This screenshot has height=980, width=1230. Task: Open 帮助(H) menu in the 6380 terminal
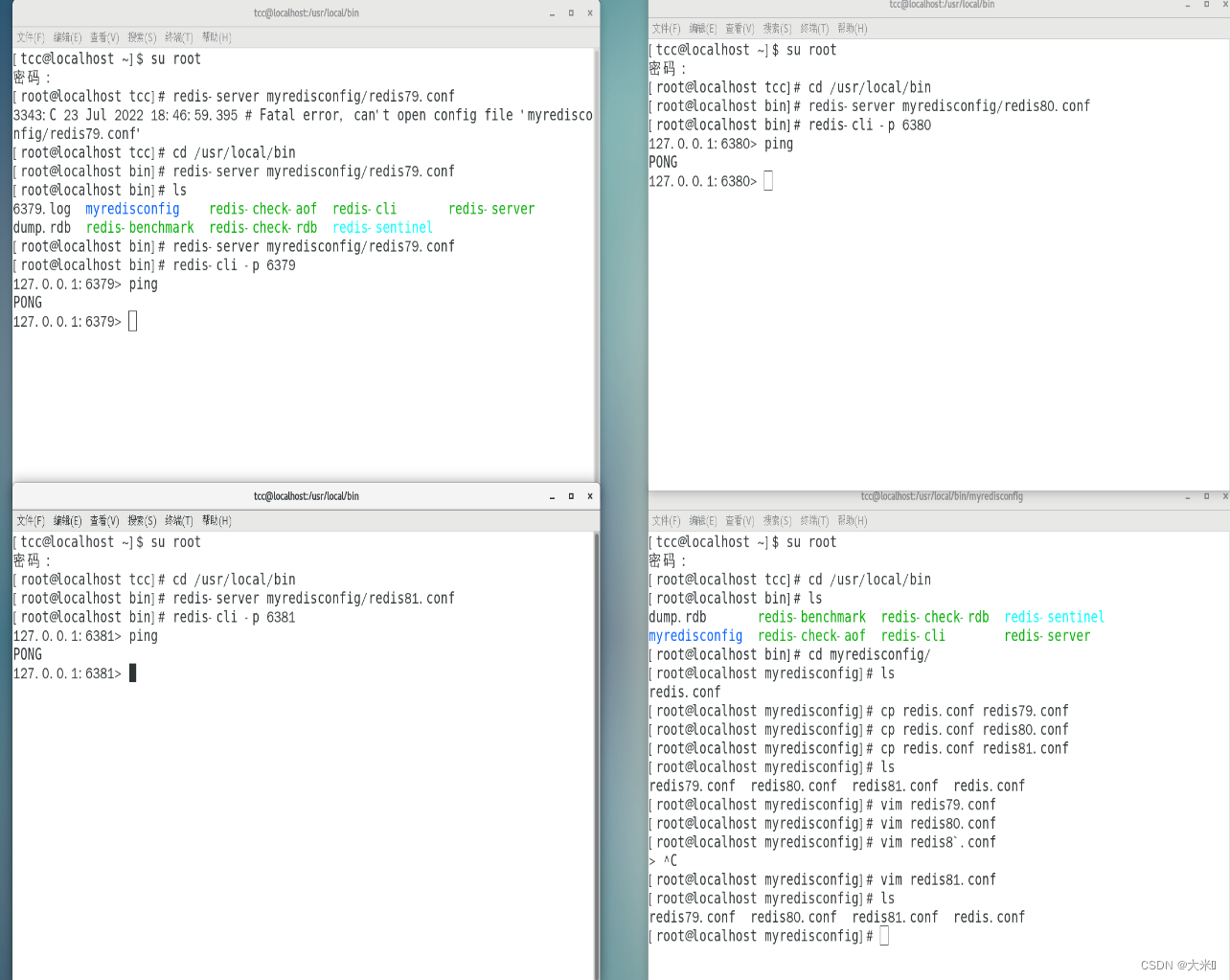(852, 29)
